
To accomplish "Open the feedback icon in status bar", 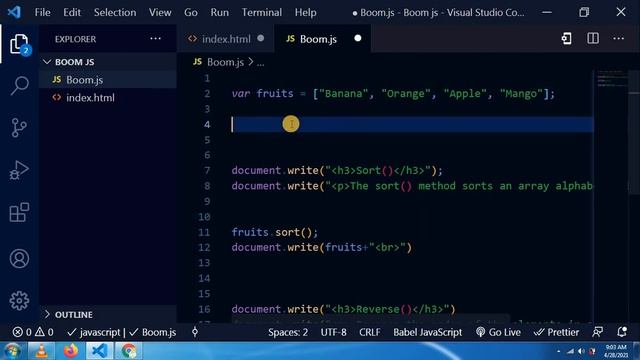I will 598,332.
